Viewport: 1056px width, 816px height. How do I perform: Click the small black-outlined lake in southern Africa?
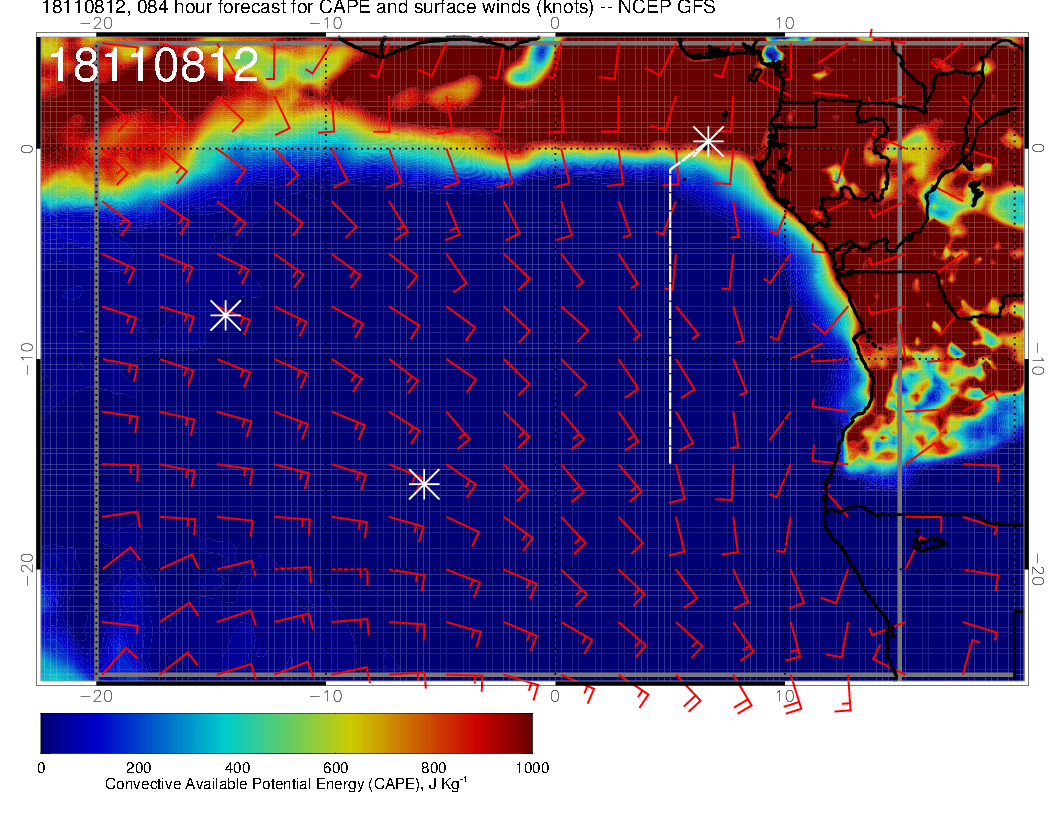point(929,543)
